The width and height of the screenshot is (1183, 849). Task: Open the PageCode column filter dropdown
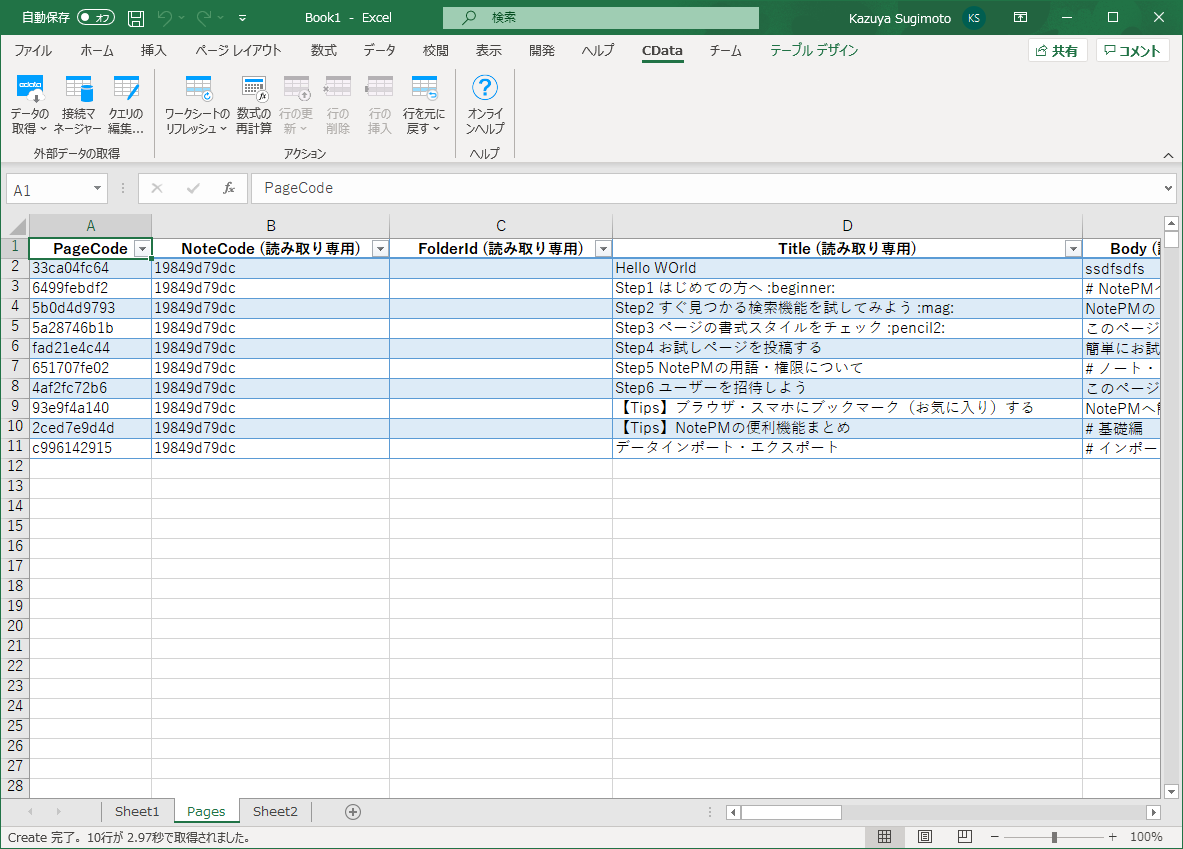142,249
